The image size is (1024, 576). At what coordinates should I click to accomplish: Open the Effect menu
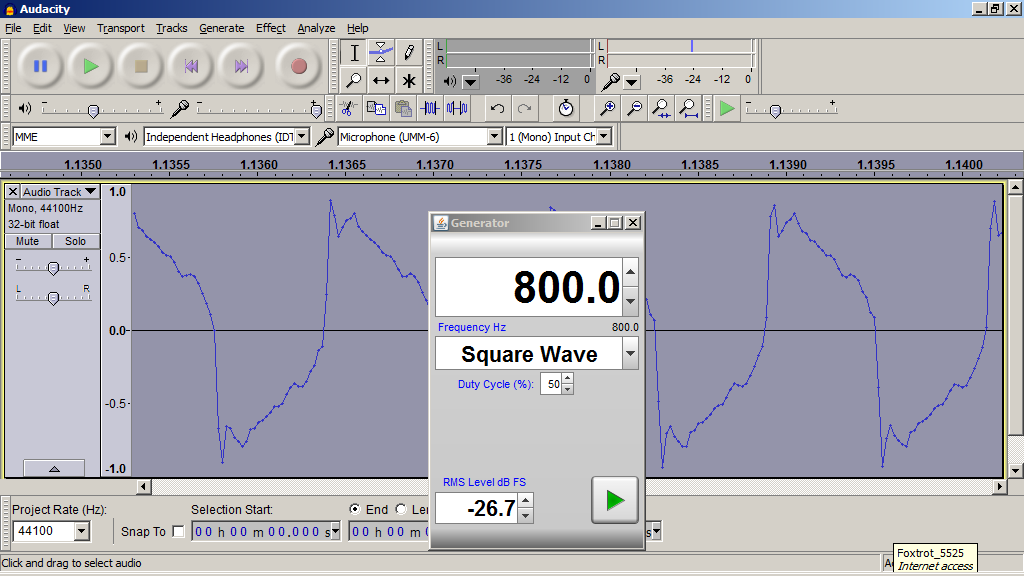point(270,28)
